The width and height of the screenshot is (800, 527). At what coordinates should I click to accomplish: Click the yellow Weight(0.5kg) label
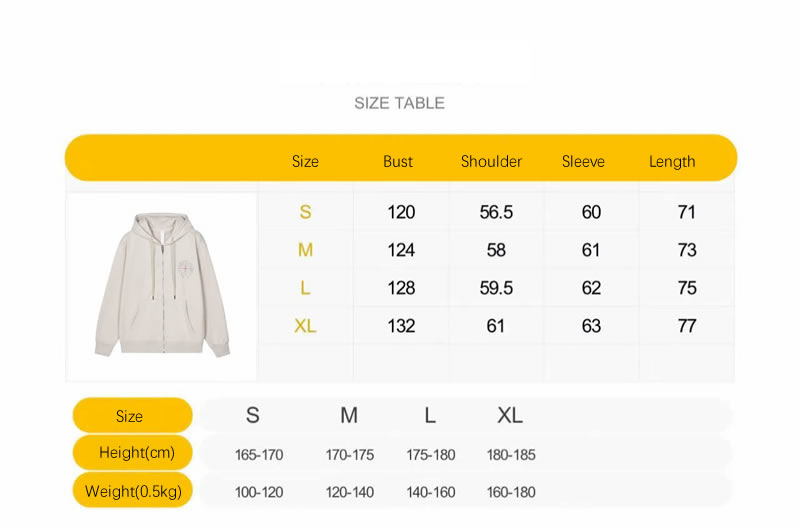click(133, 491)
